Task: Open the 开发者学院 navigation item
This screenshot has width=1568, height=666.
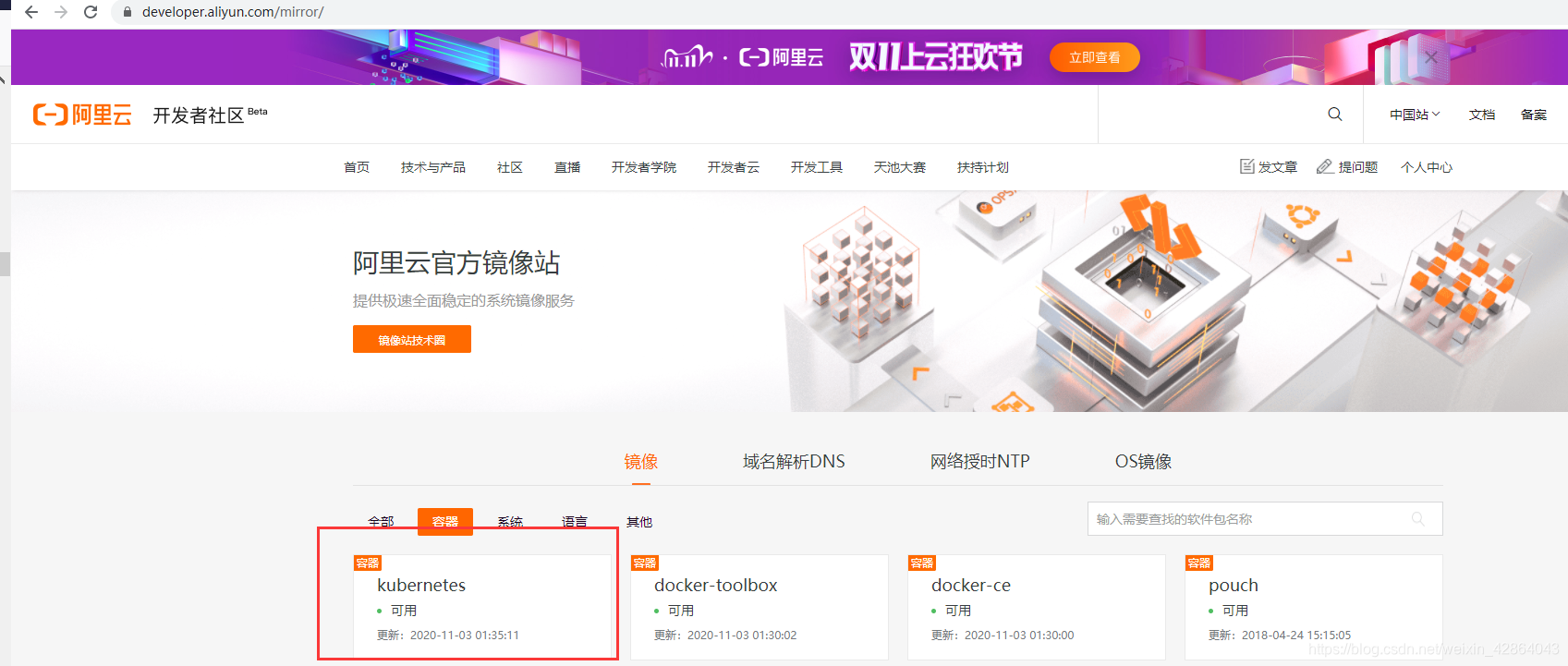Action: pos(644,167)
